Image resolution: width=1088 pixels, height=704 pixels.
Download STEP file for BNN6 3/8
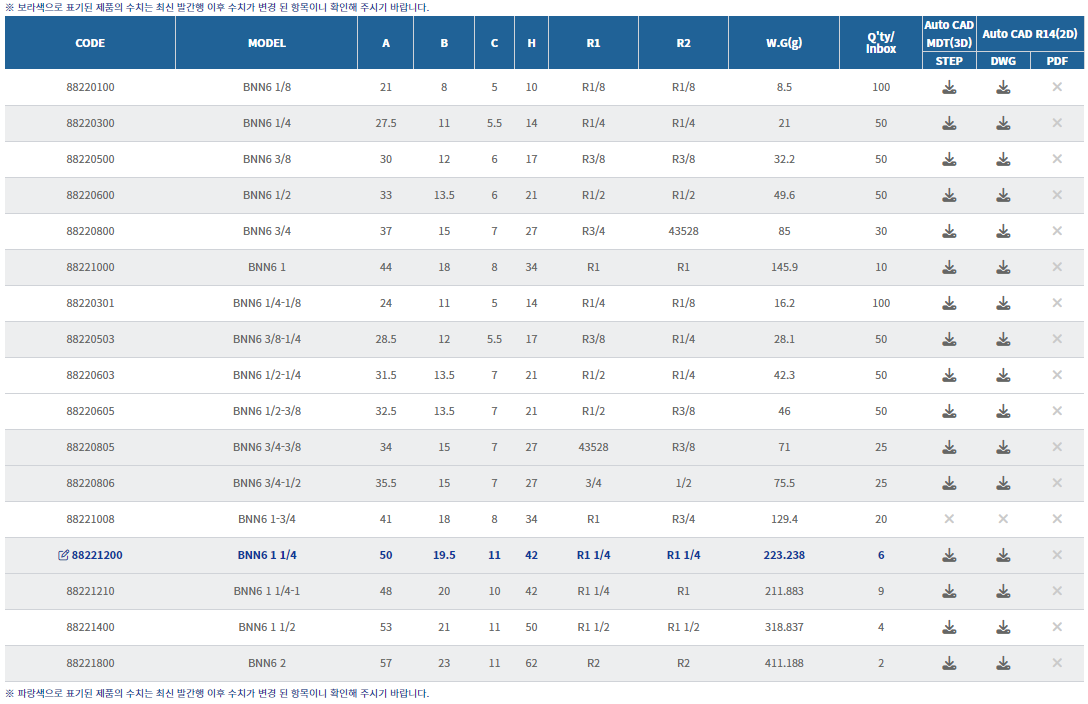tap(949, 159)
